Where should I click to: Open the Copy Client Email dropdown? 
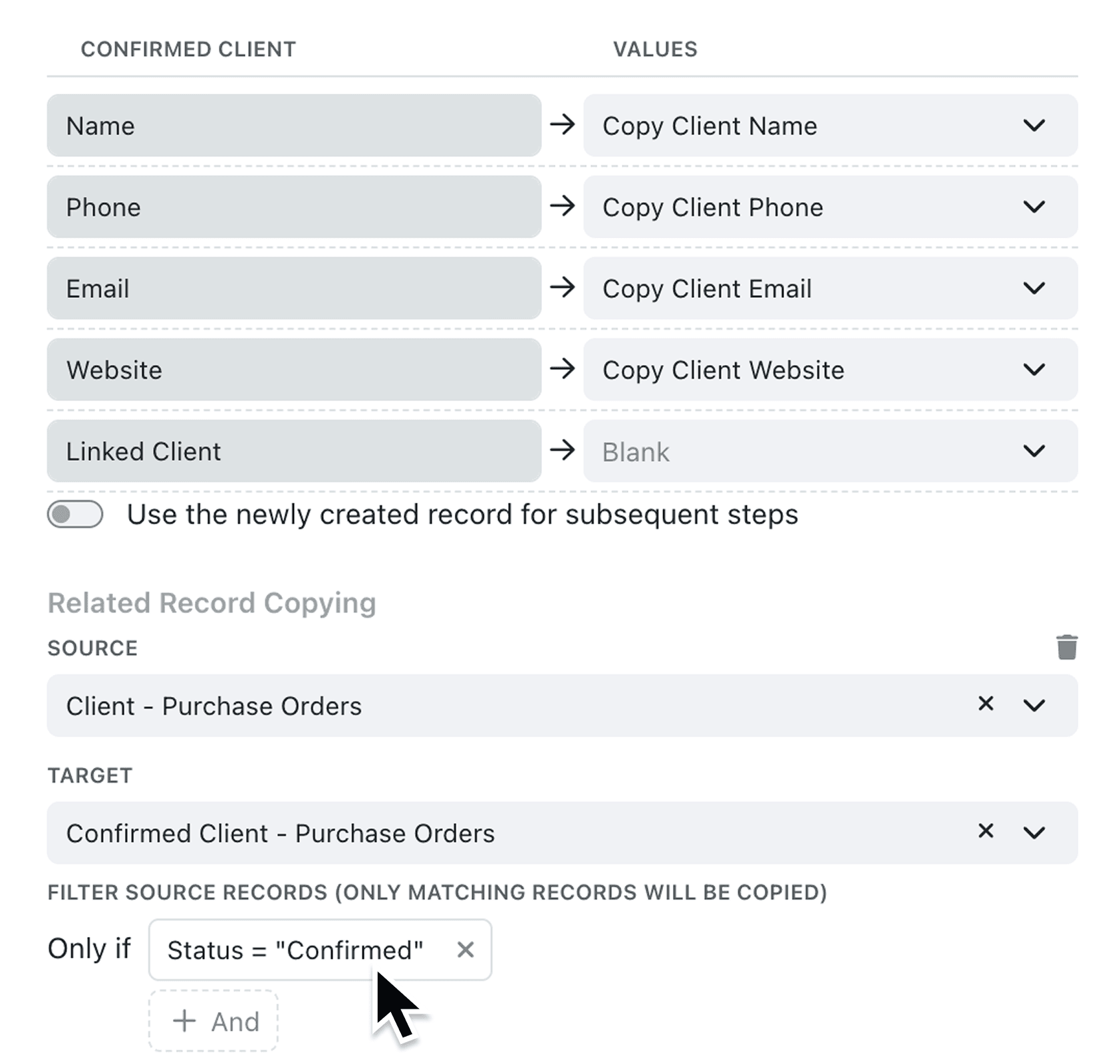tap(1034, 288)
